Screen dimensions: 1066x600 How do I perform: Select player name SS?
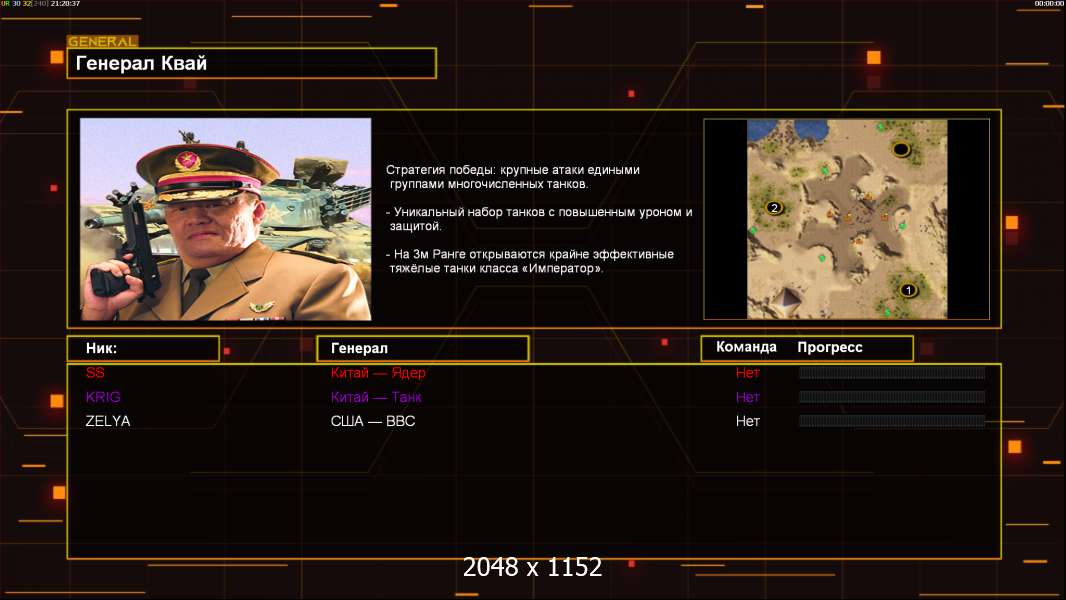(95, 372)
